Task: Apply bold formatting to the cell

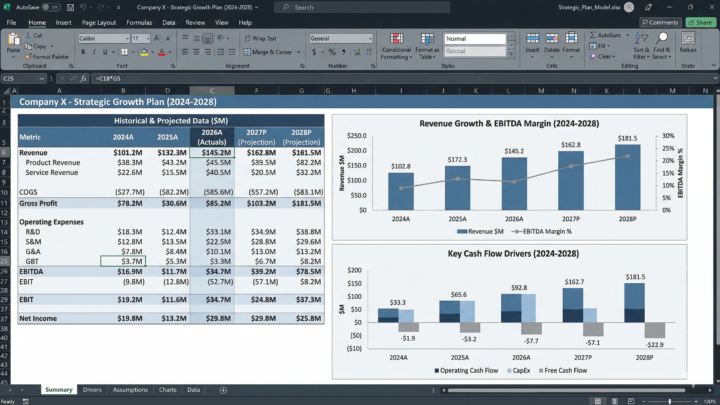Action: coord(82,52)
